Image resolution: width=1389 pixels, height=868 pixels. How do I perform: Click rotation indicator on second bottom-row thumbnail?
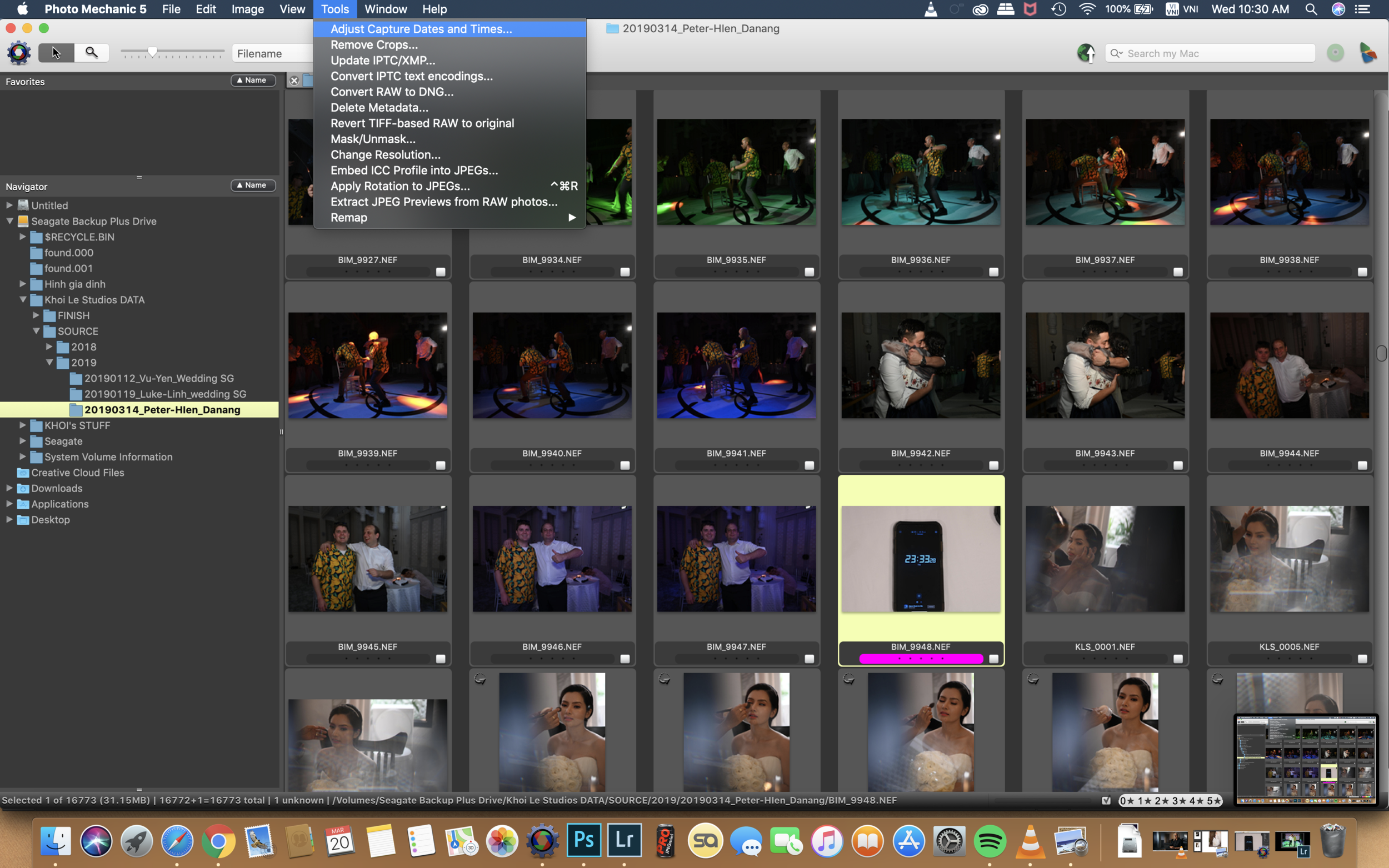[480, 679]
